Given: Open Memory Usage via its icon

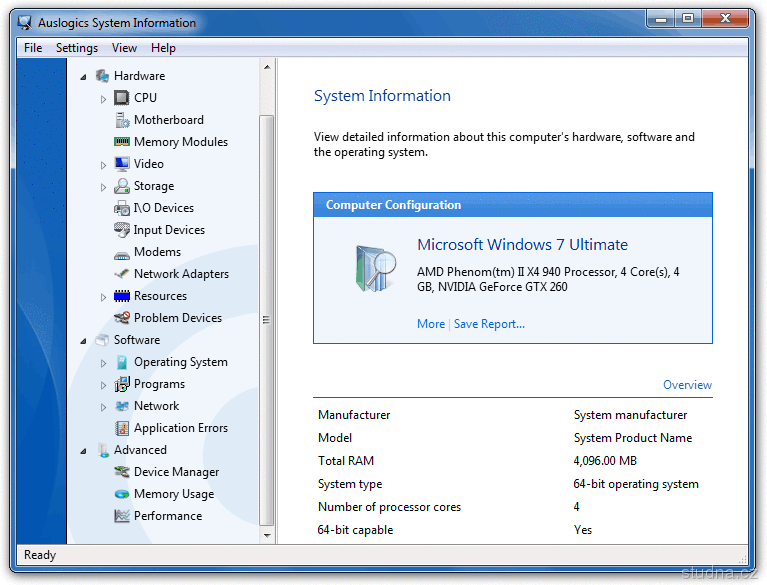Looking at the screenshot, I should tap(121, 494).
